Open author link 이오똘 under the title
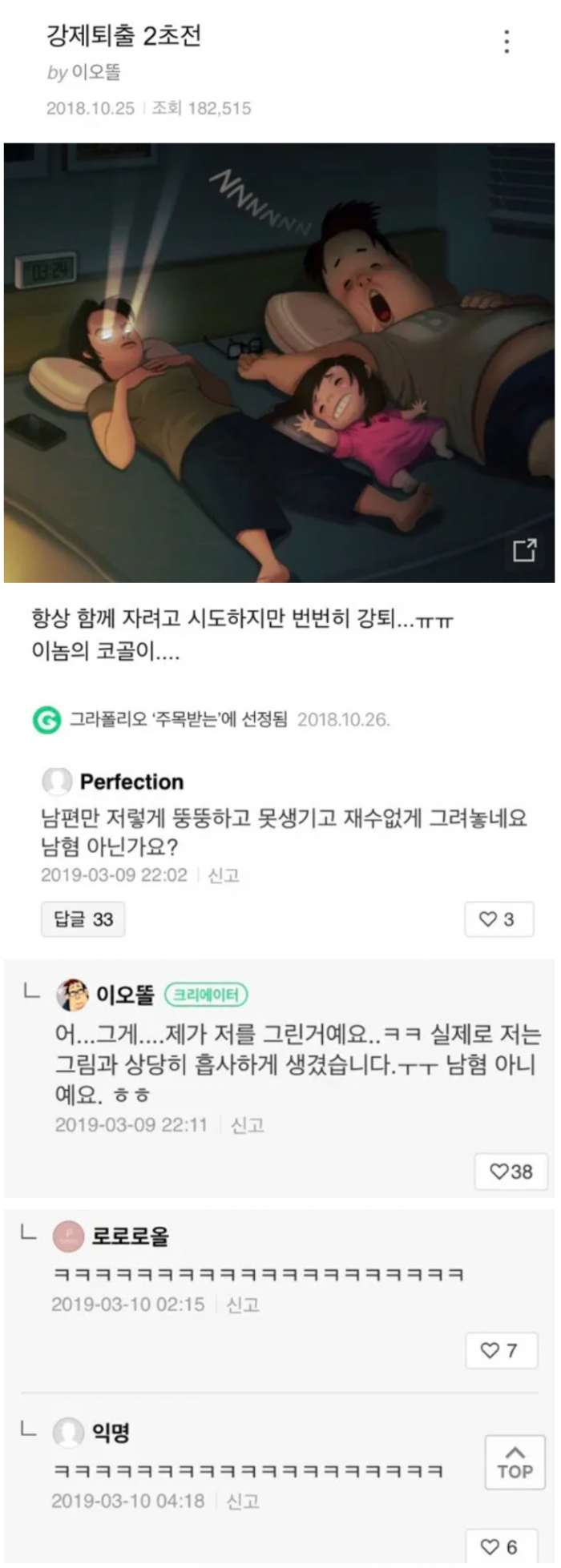Image resolution: width=561 pixels, height=1568 pixels. point(96,73)
